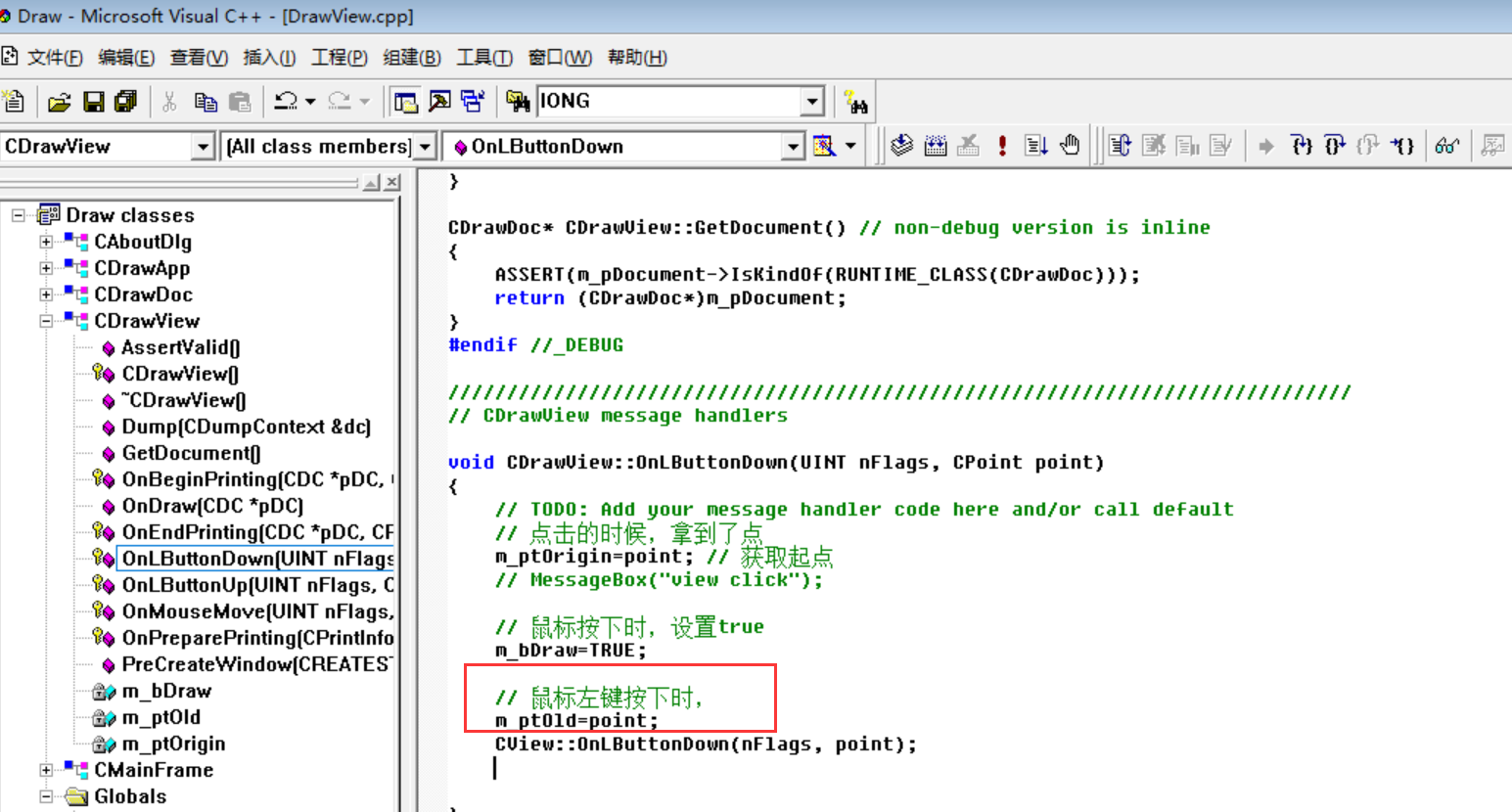Open the All class members filter dropdown
The height and width of the screenshot is (812, 1512).
tap(425, 146)
